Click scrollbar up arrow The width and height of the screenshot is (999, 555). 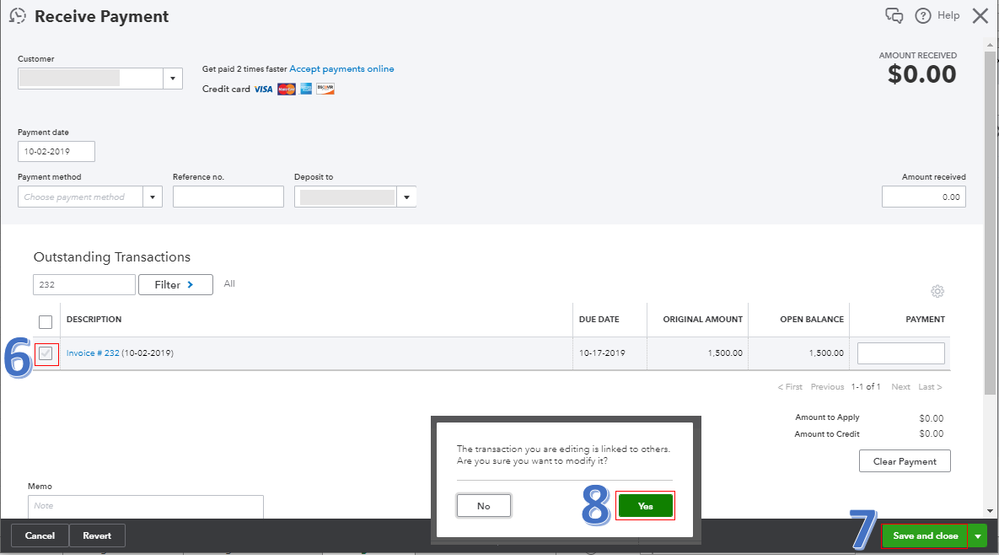tap(989, 47)
